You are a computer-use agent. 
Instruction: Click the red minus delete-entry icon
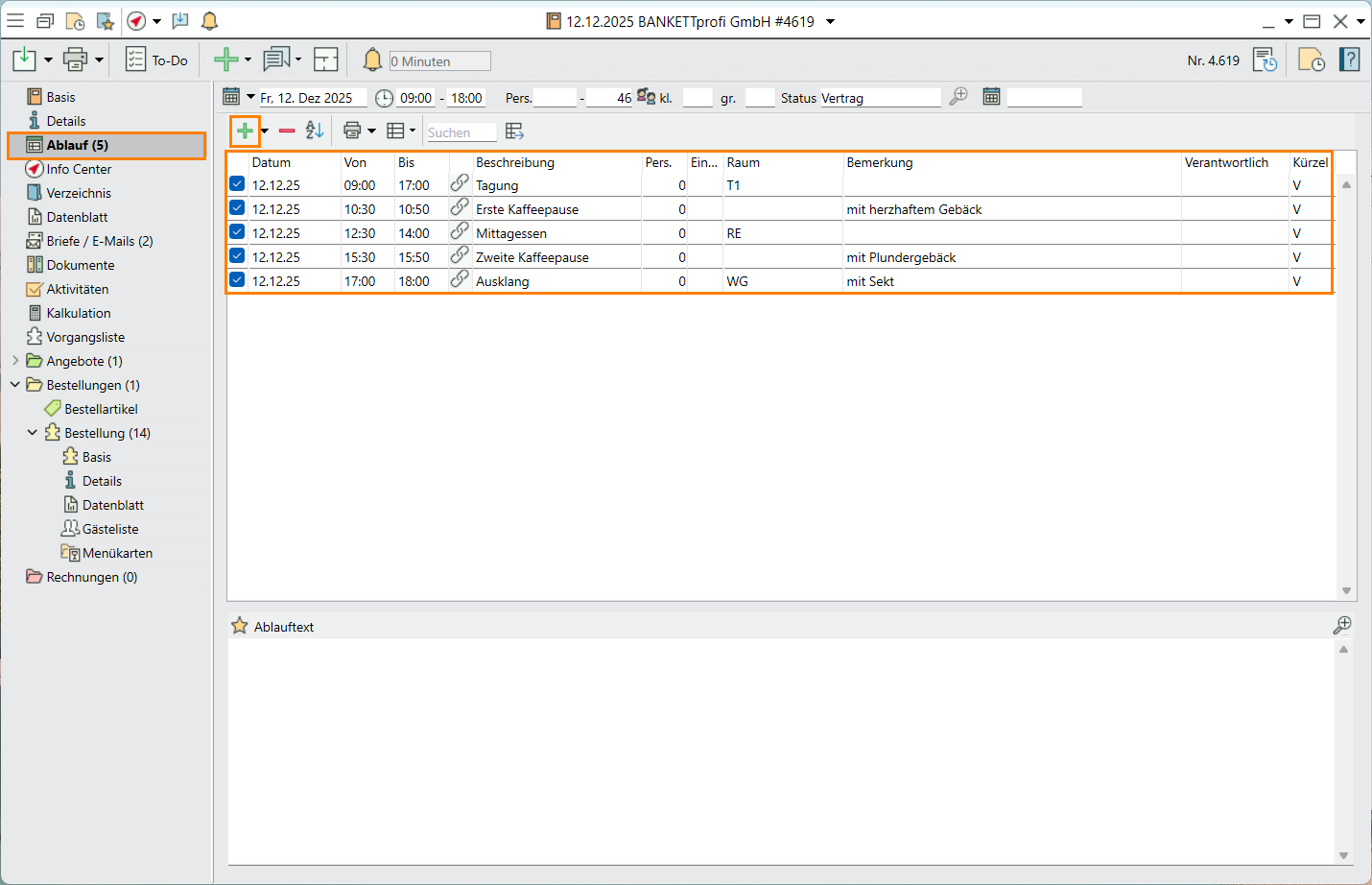tap(287, 131)
